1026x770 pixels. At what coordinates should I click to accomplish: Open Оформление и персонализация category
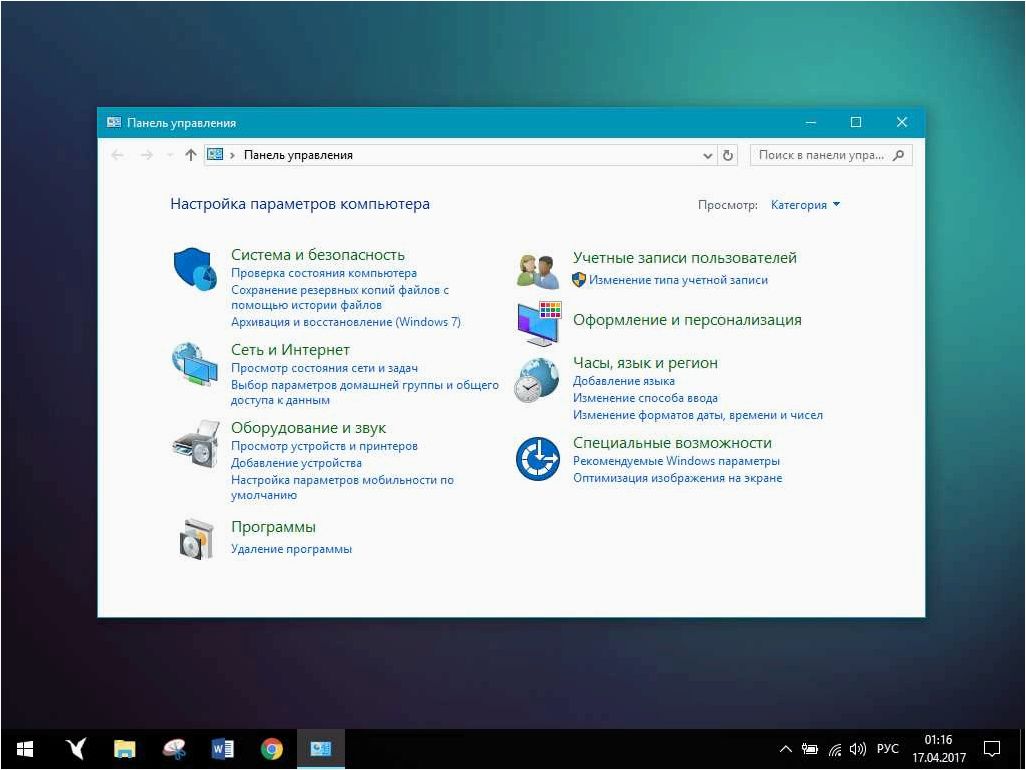click(x=687, y=320)
